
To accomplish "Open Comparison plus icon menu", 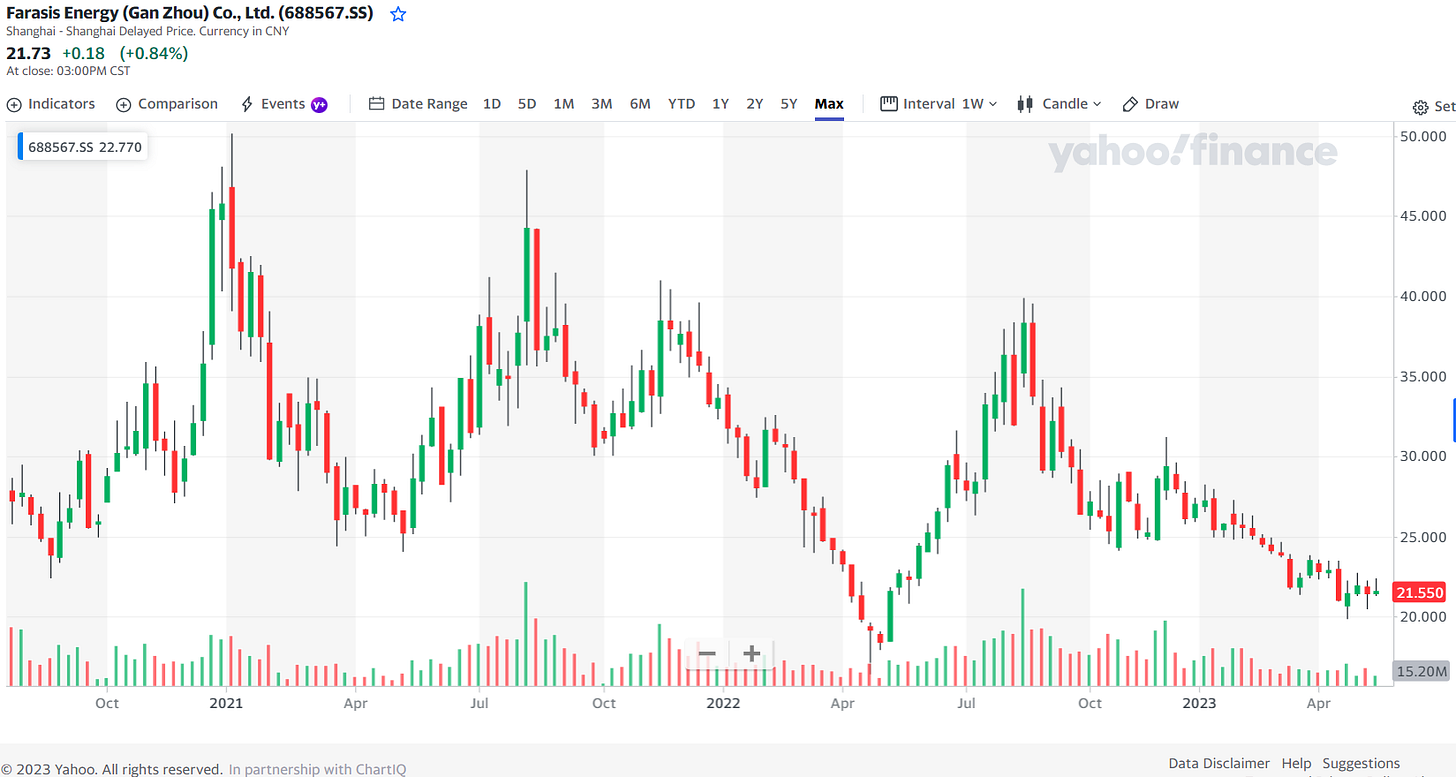I will pos(123,105).
